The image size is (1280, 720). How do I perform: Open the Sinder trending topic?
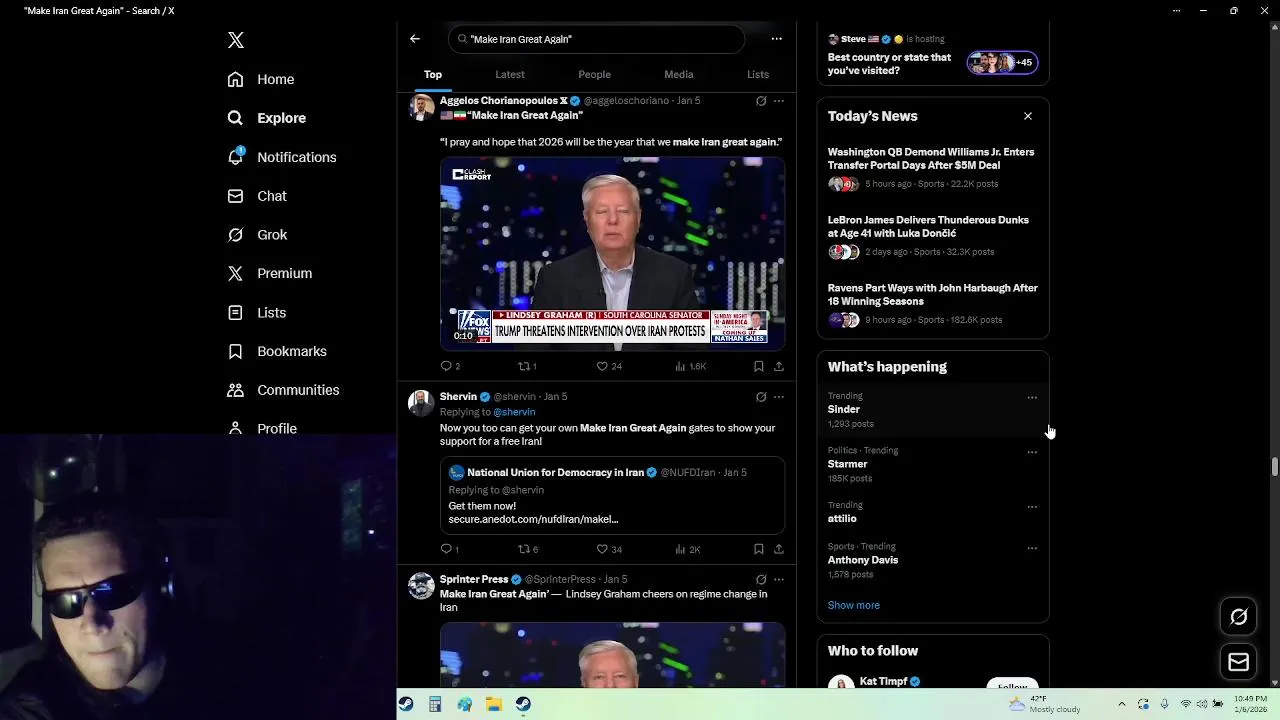(x=933, y=410)
